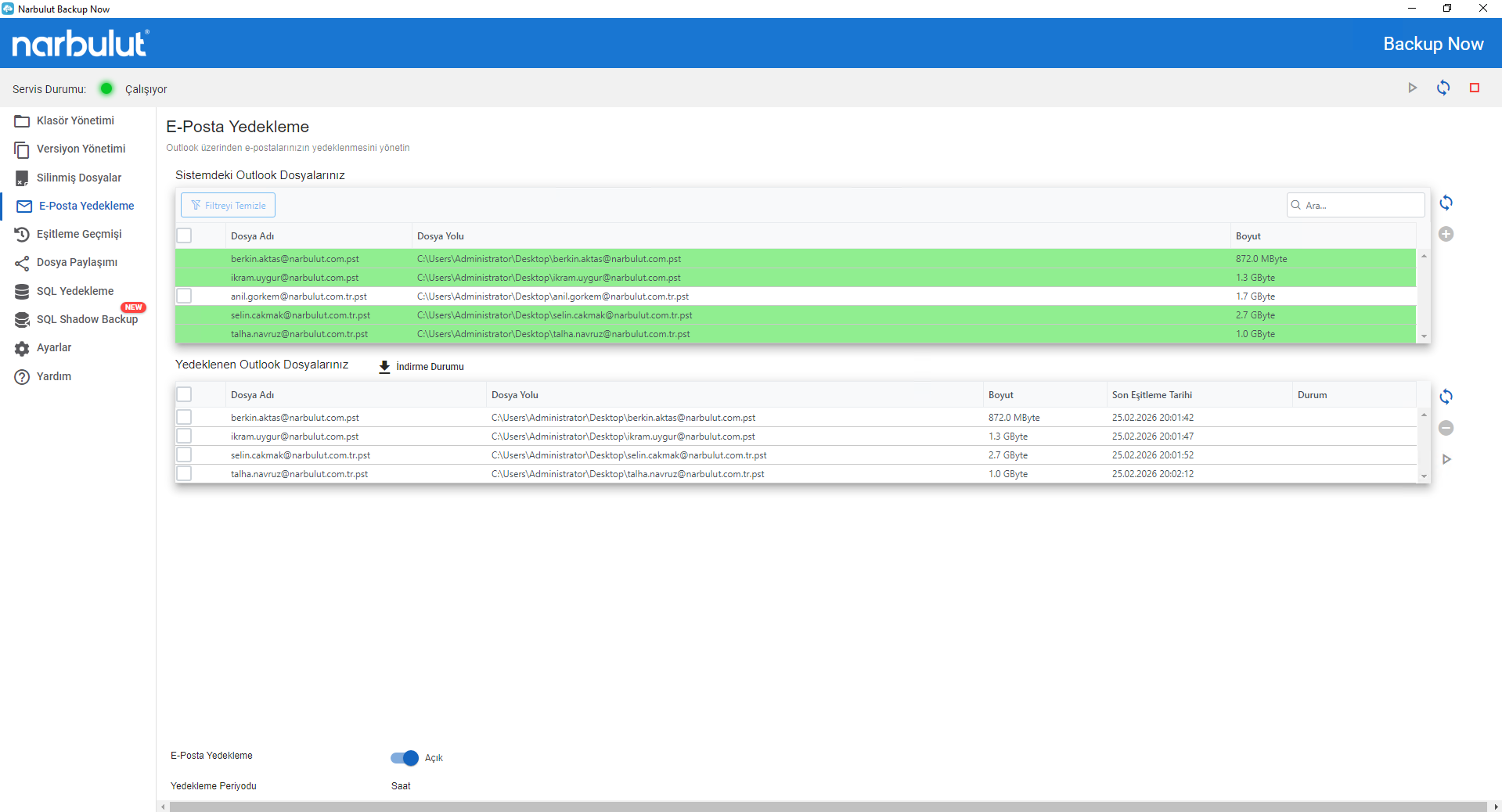This screenshot has height=812, width=1502.
Task: Click the Filtreyi Temizle button
Action: tap(228, 206)
